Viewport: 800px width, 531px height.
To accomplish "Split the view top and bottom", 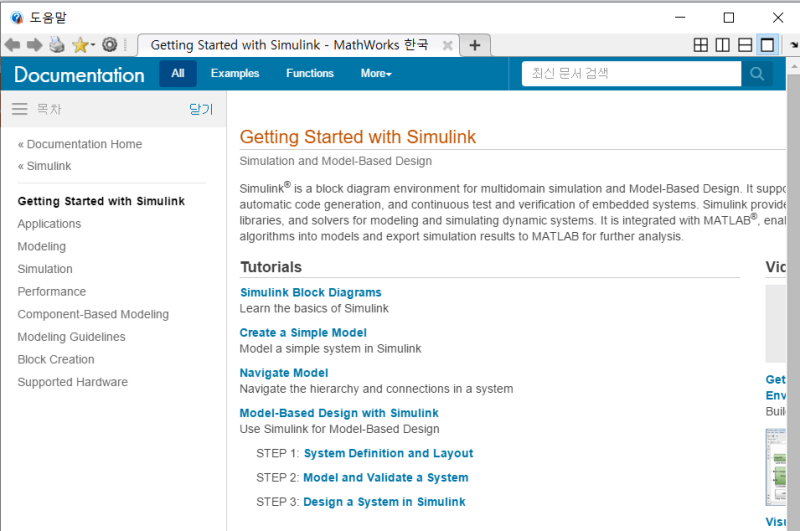I will [745, 45].
